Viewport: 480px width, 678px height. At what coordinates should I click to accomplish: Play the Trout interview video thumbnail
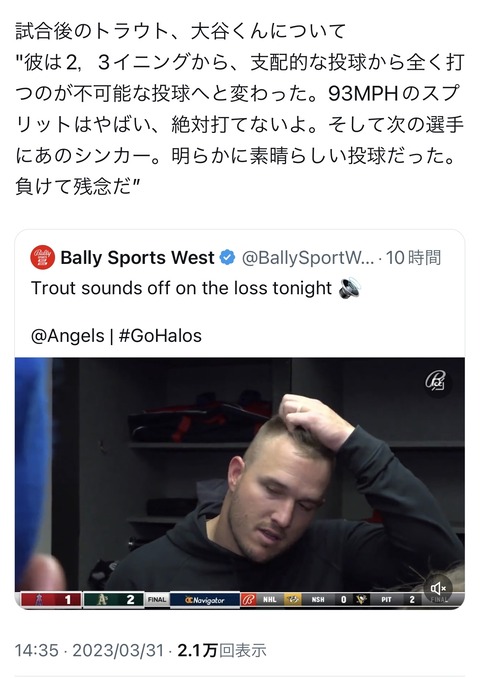240,483
